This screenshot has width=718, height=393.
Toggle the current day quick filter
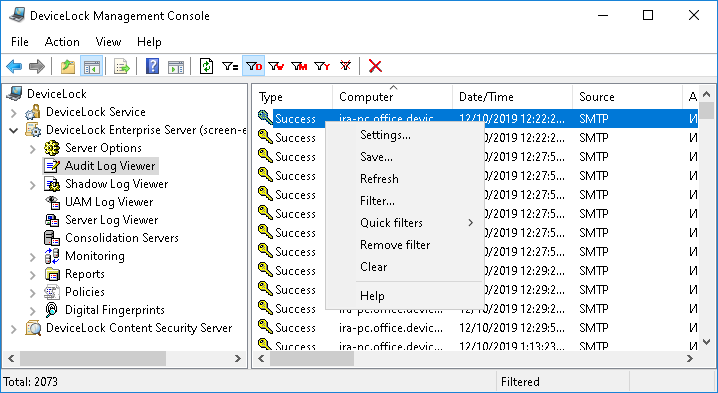point(254,66)
